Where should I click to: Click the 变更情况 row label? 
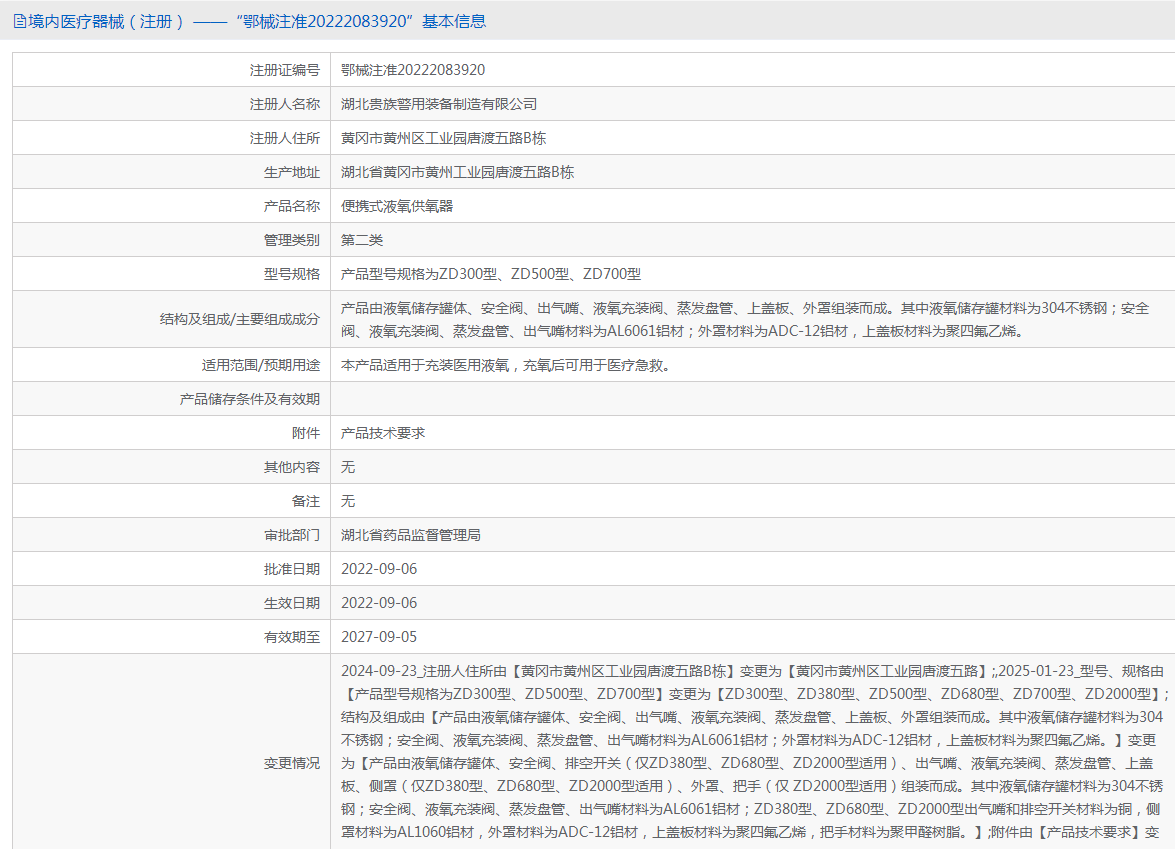(x=292, y=763)
